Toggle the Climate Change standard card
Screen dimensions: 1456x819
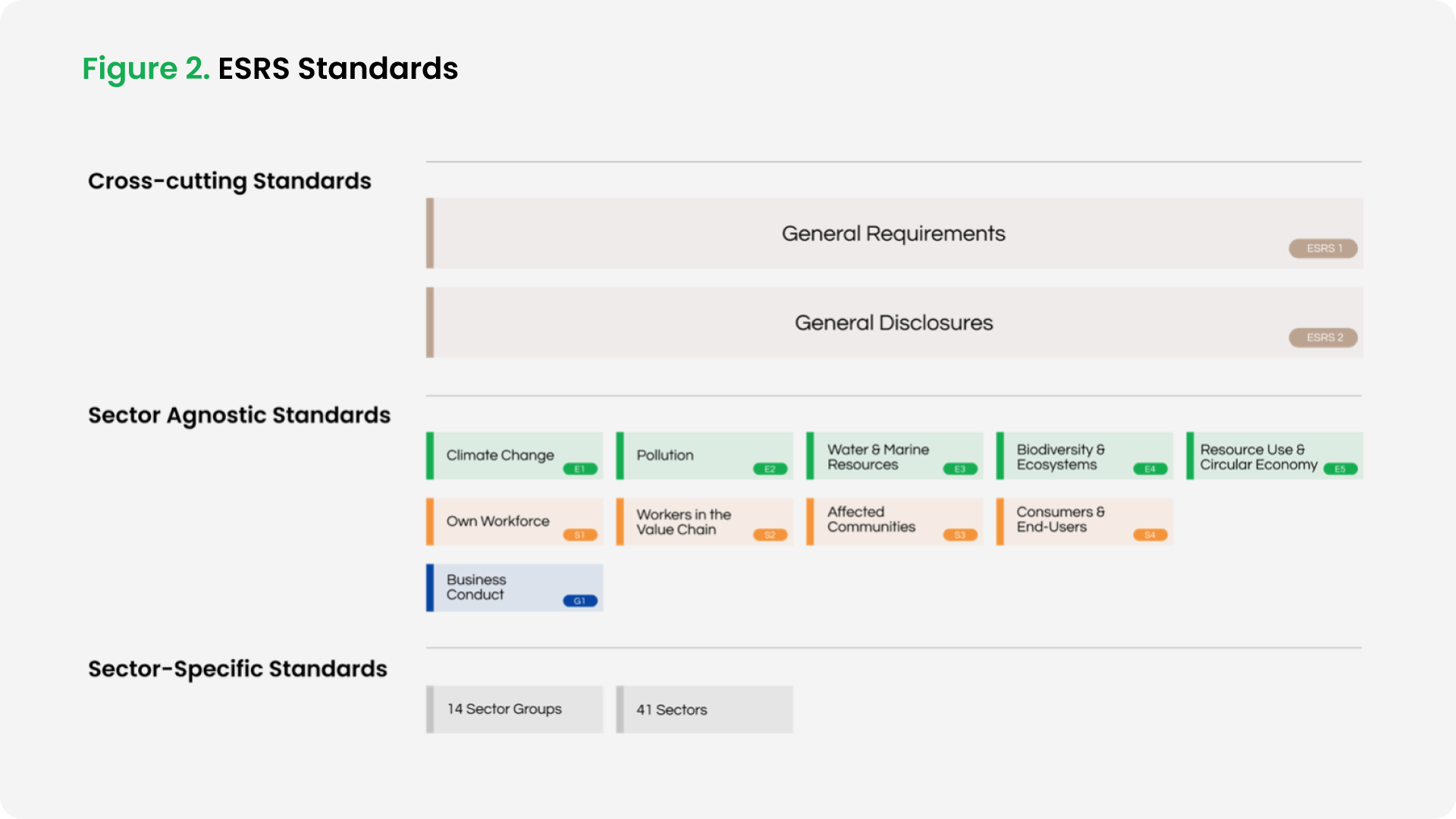[514, 455]
